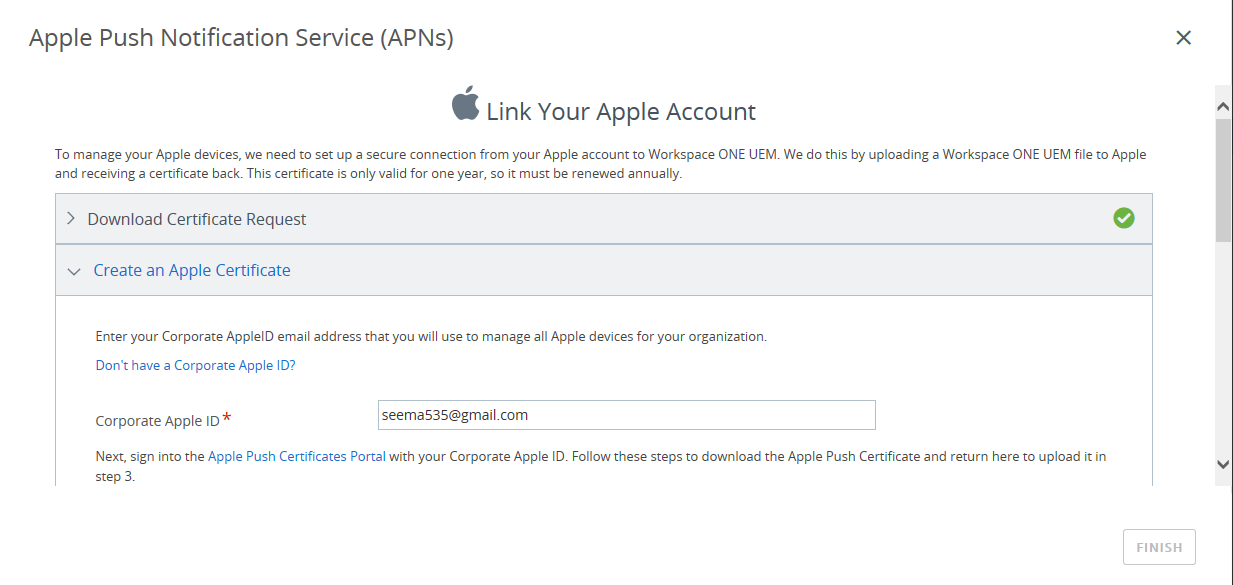Click the Link Your Apple Account heading
This screenshot has width=1233, height=585.
pyautogui.click(x=620, y=112)
